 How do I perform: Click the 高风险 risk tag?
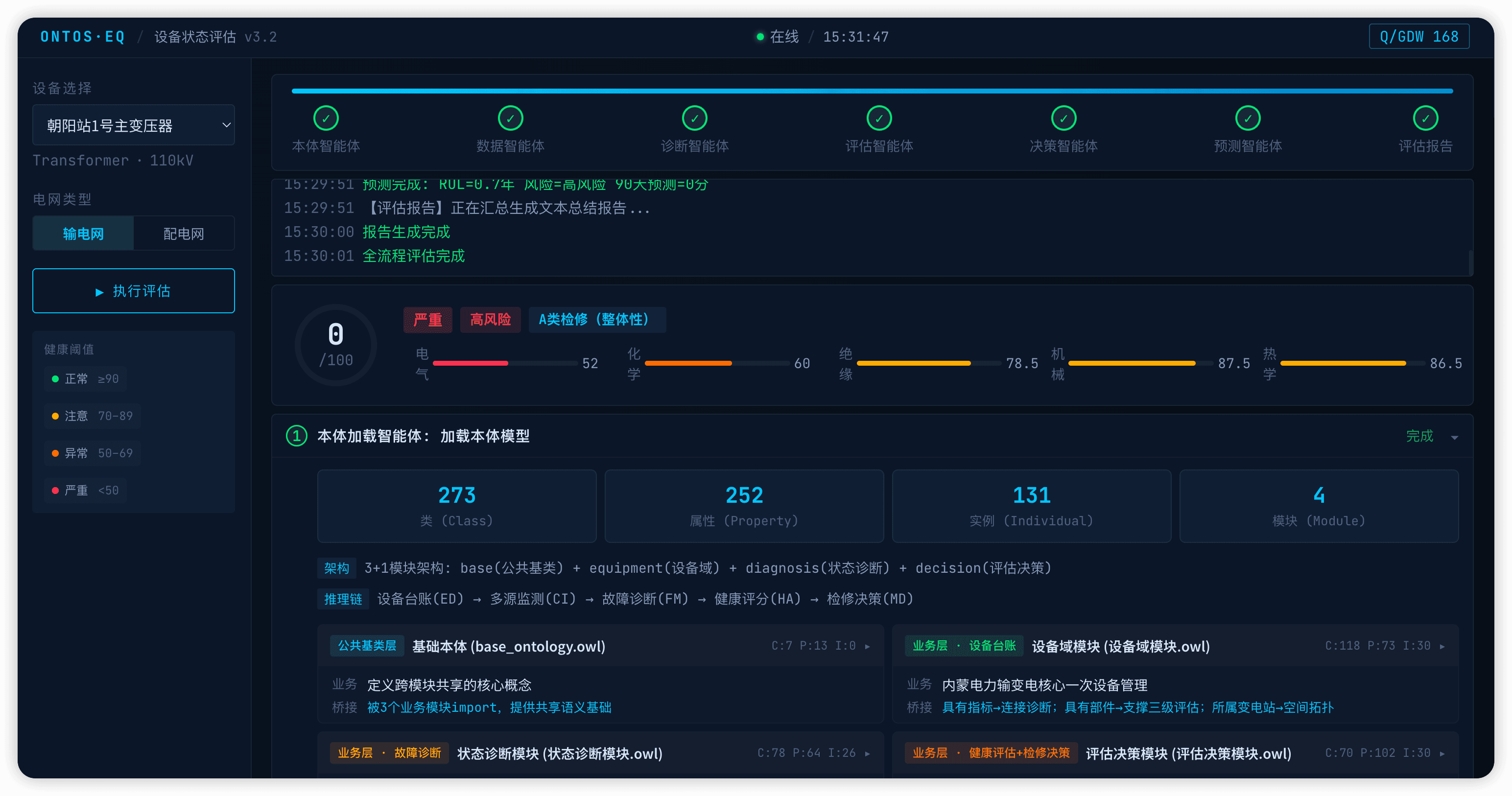point(490,320)
